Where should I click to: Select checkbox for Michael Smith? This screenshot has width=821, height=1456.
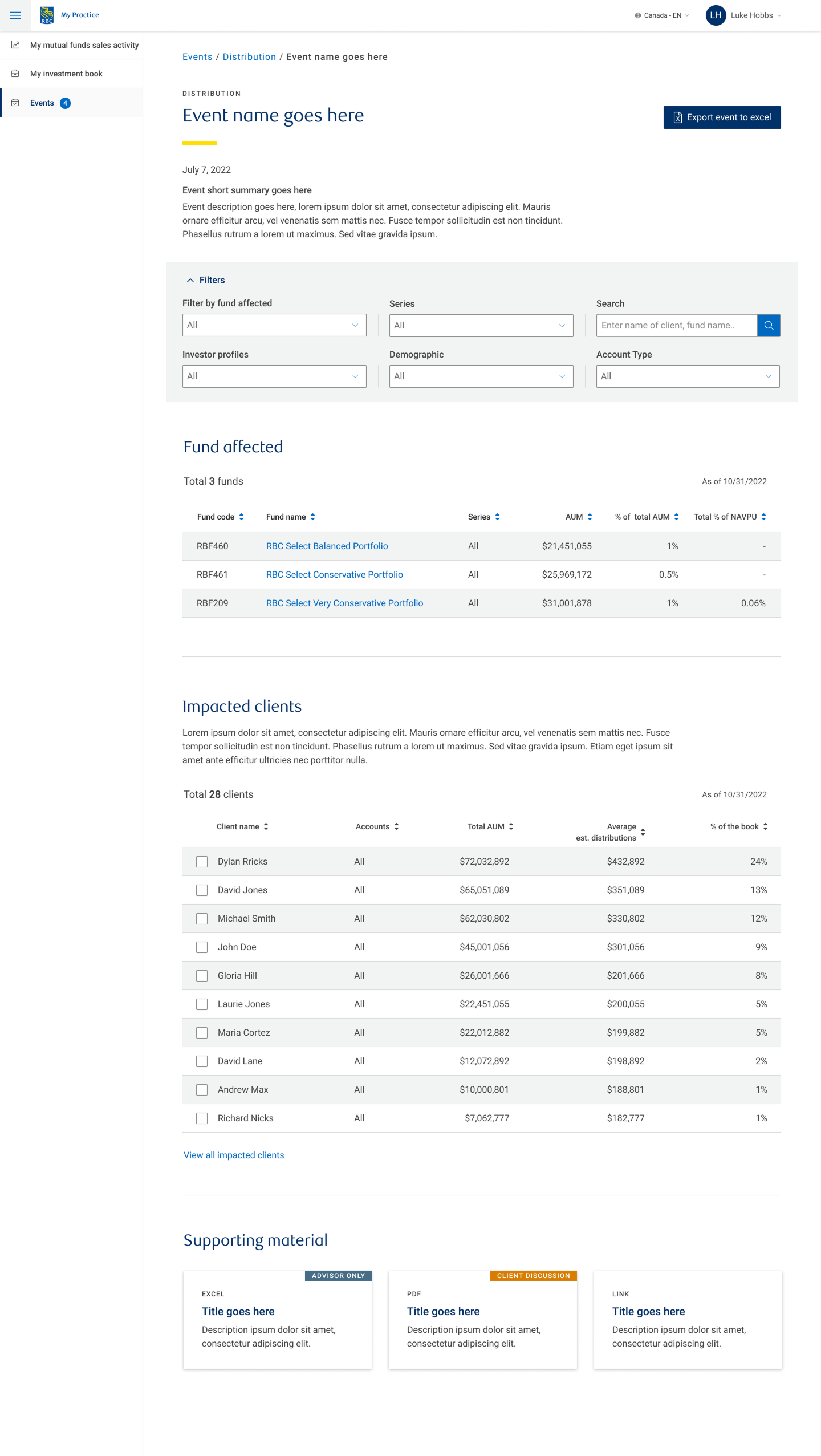pos(202,919)
